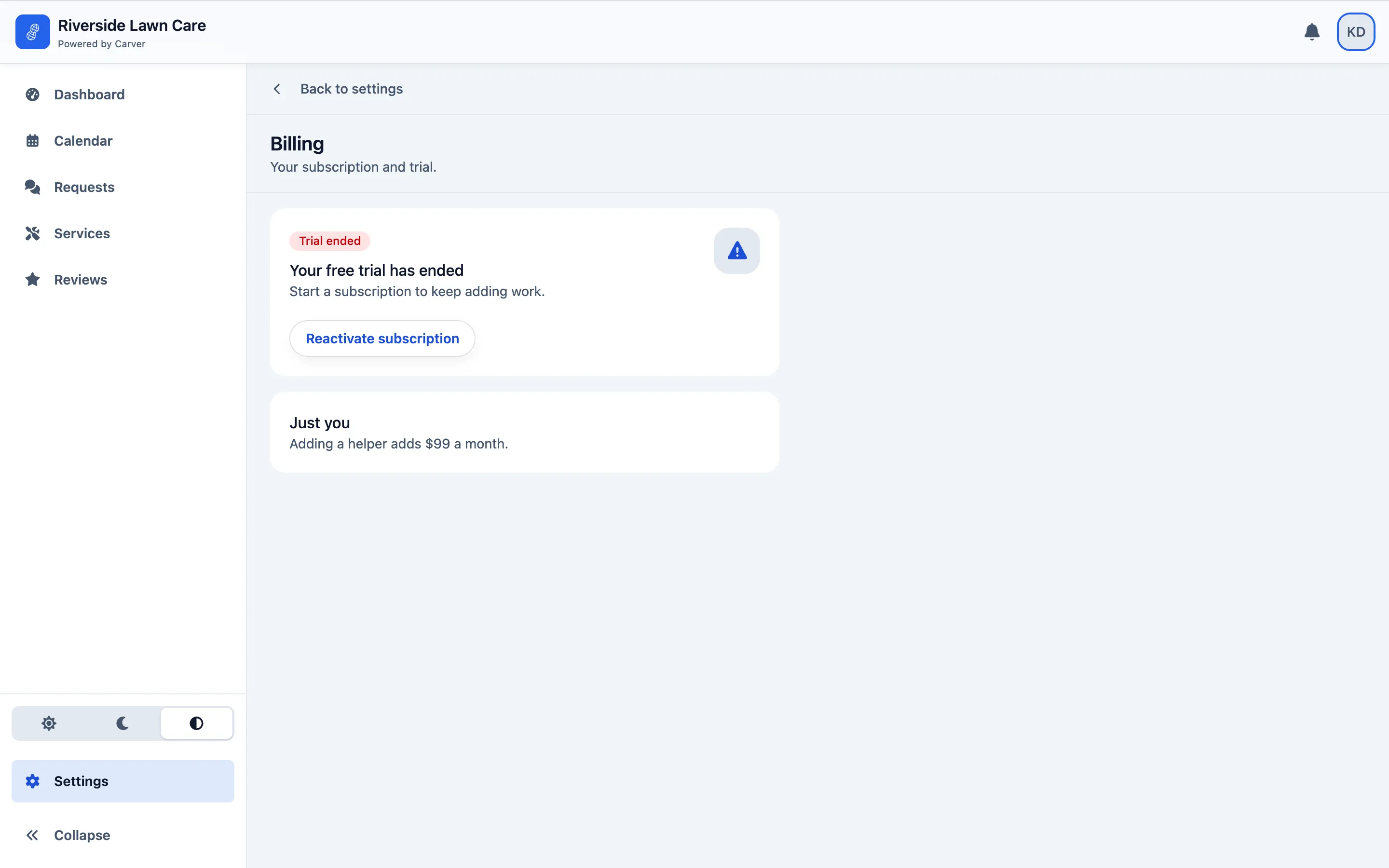
Task: Click the Back to settings link
Action: [x=351, y=89]
